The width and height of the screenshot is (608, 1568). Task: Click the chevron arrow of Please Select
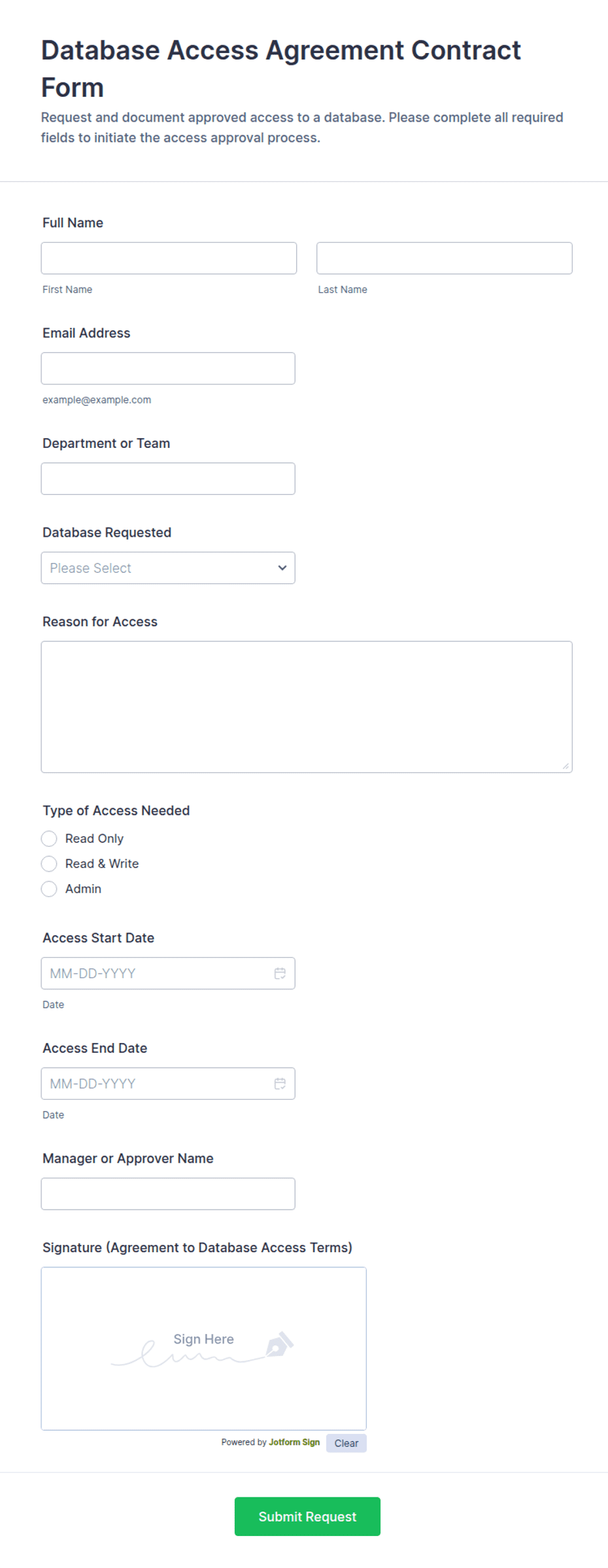(x=282, y=568)
